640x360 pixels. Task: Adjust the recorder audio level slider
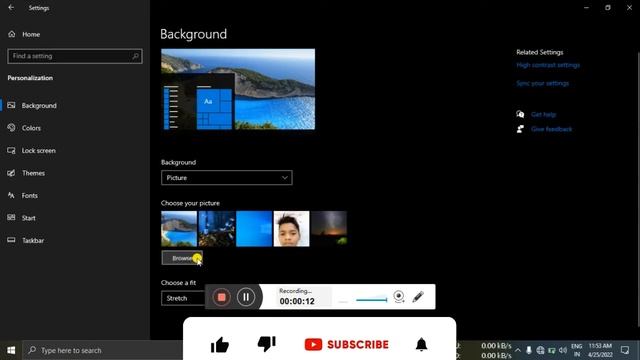pyautogui.click(x=371, y=300)
